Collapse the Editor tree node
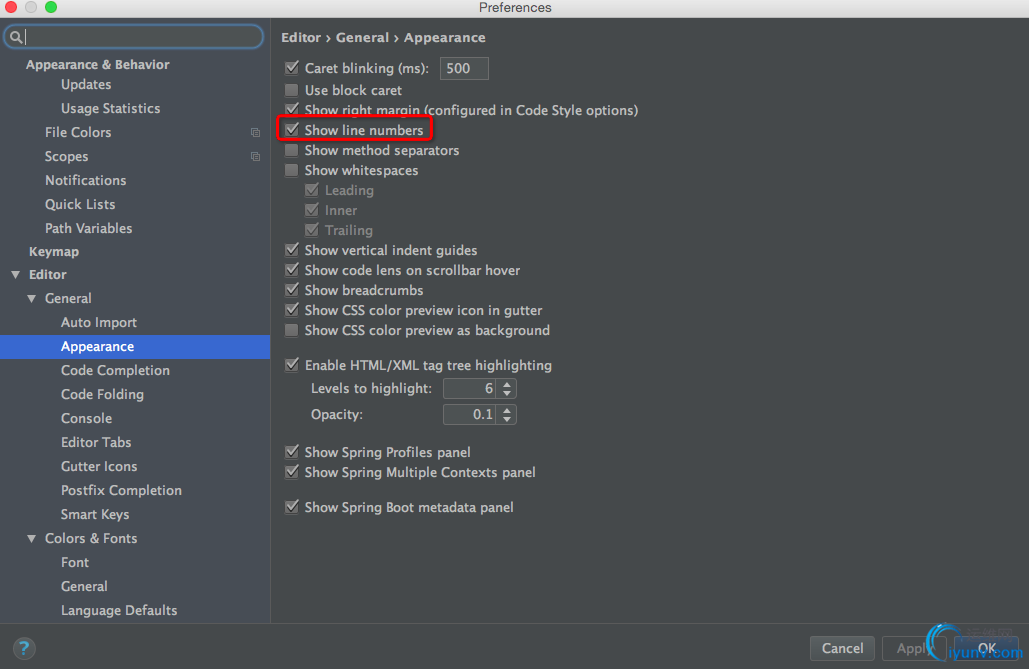 tap(16, 274)
